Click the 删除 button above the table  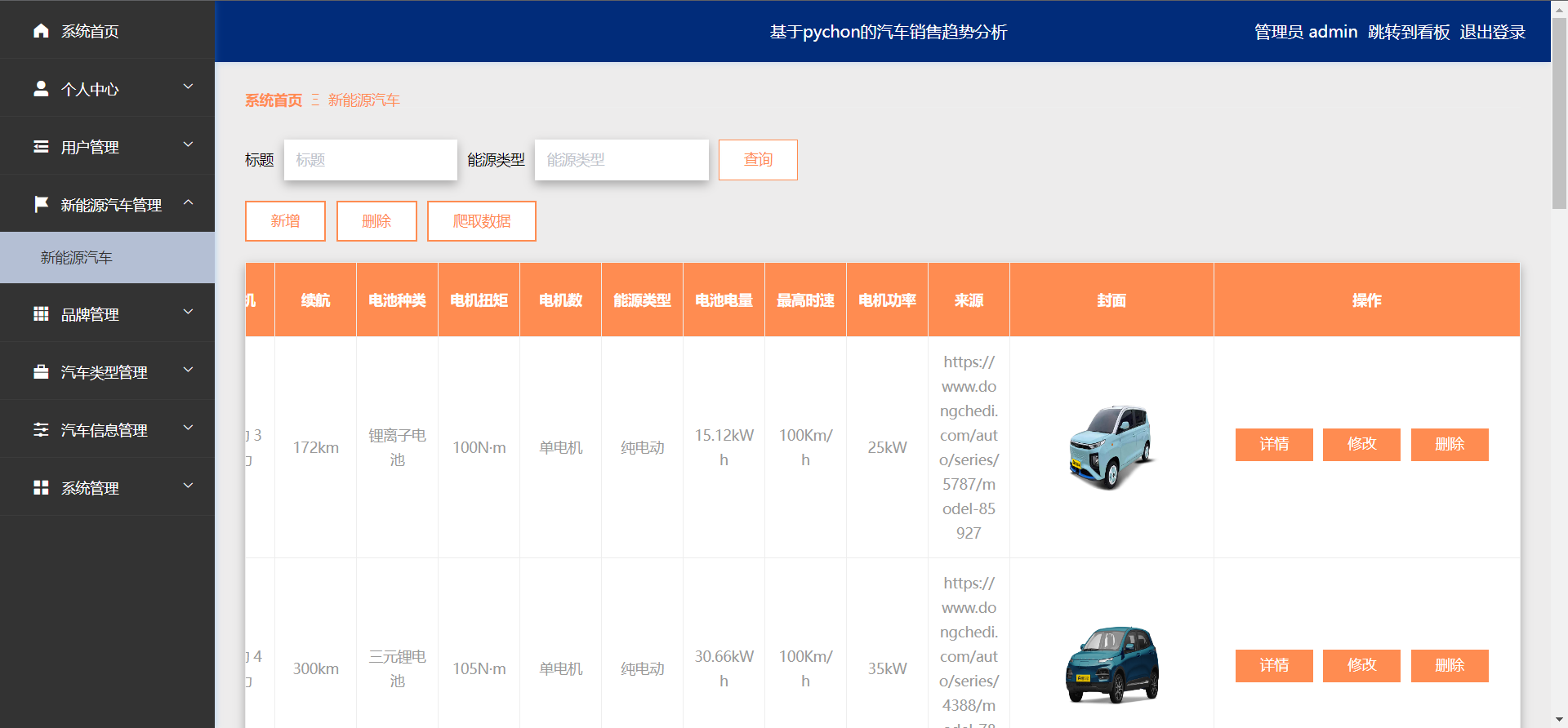pyautogui.click(x=376, y=221)
